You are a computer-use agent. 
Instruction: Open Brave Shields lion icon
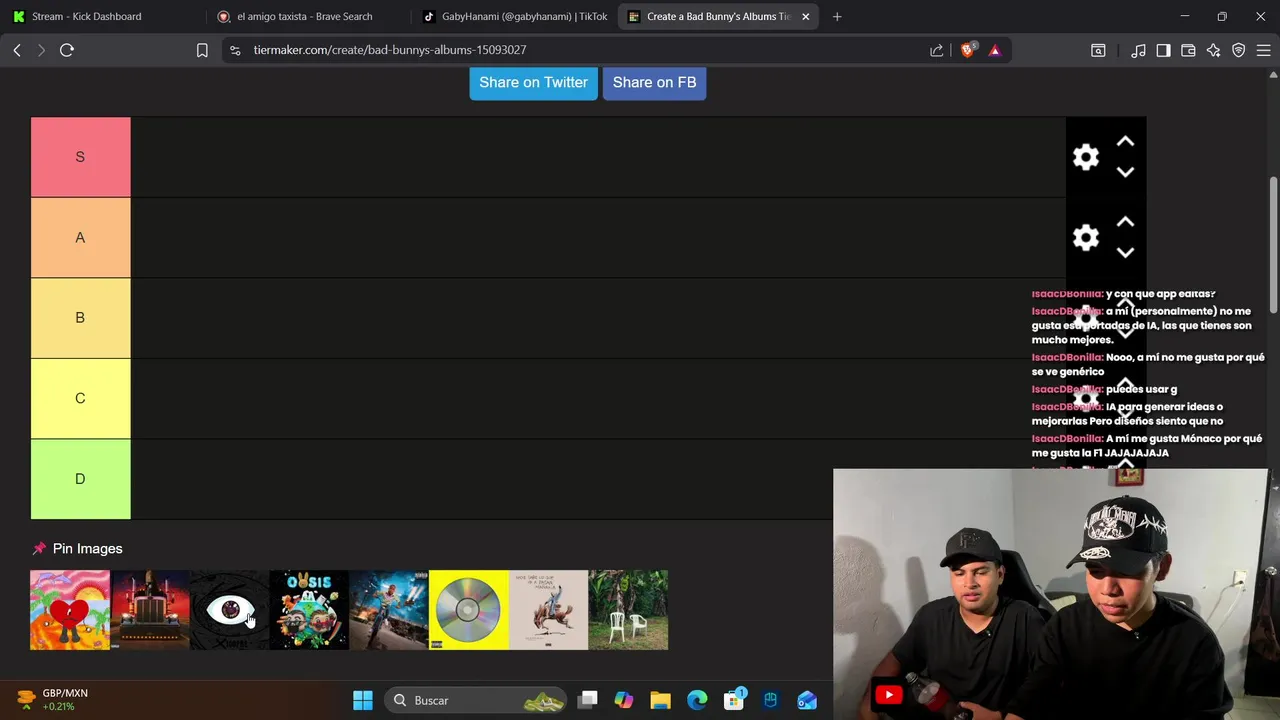tap(967, 50)
